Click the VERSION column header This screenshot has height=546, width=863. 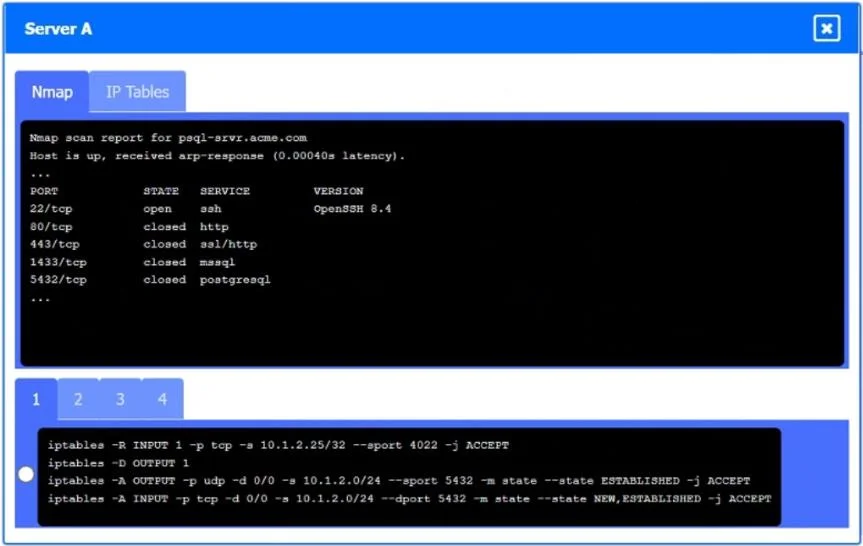click(338, 191)
